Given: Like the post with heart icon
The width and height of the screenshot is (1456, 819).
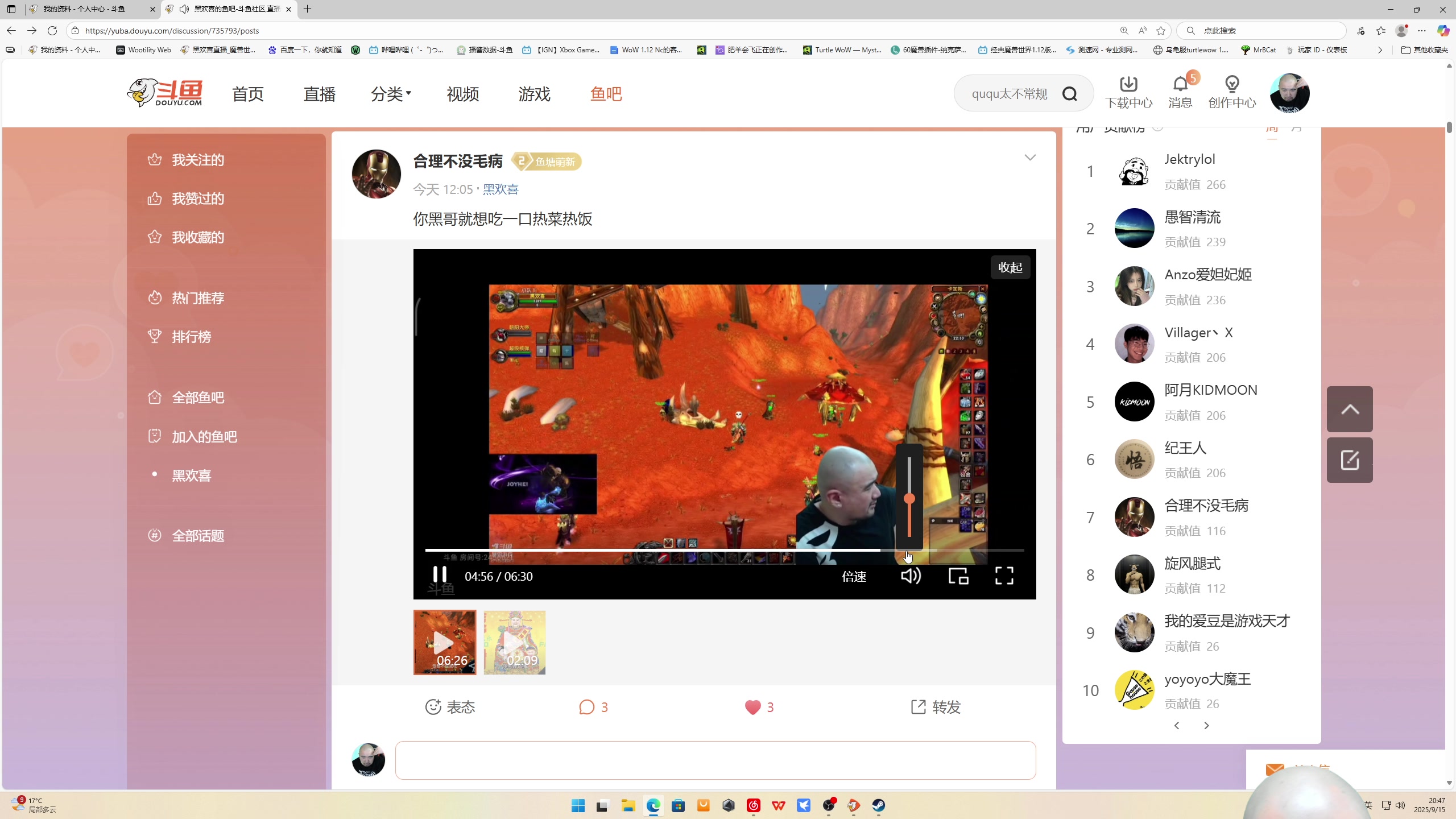Looking at the screenshot, I should click(759, 707).
